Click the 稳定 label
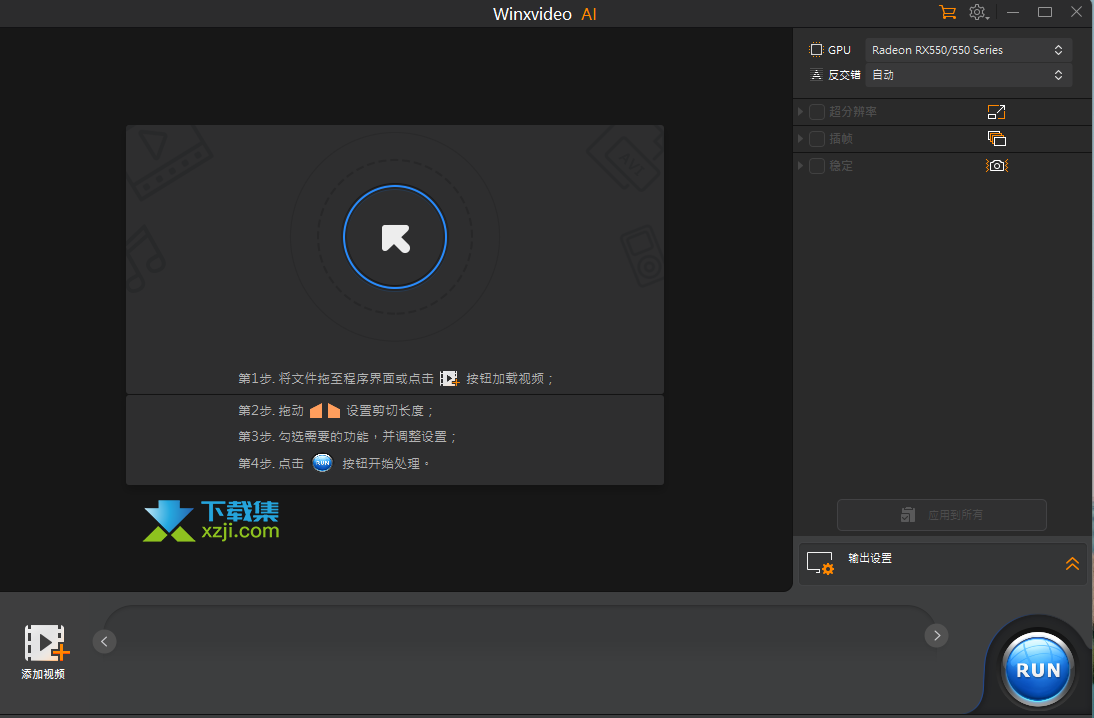Image resolution: width=1094 pixels, height=718 pixels. (x=841, y=166)
